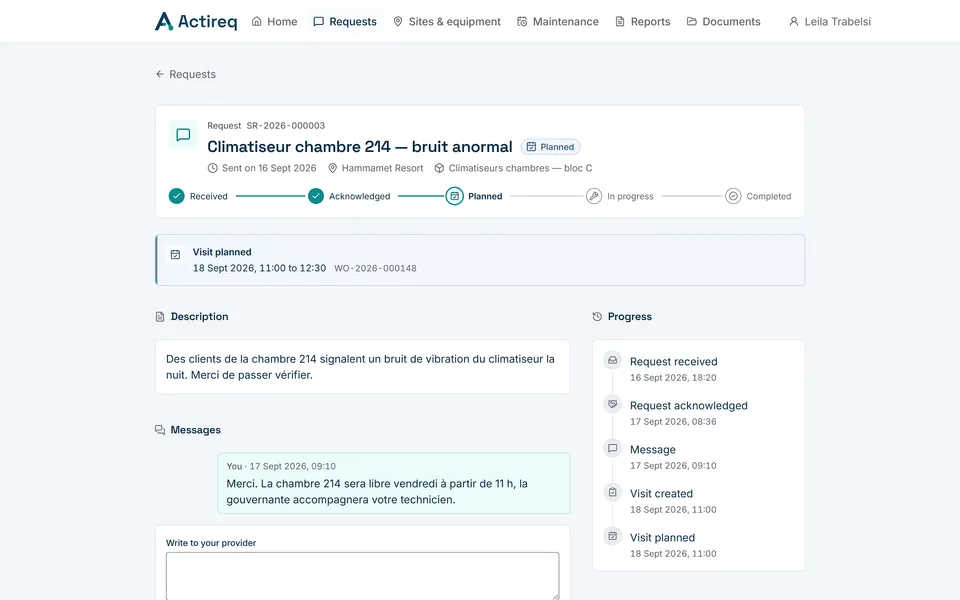960x600 pixels.
Task: Navigate to Maintenance
Action: pyautogui.click(x=558, y=21)
